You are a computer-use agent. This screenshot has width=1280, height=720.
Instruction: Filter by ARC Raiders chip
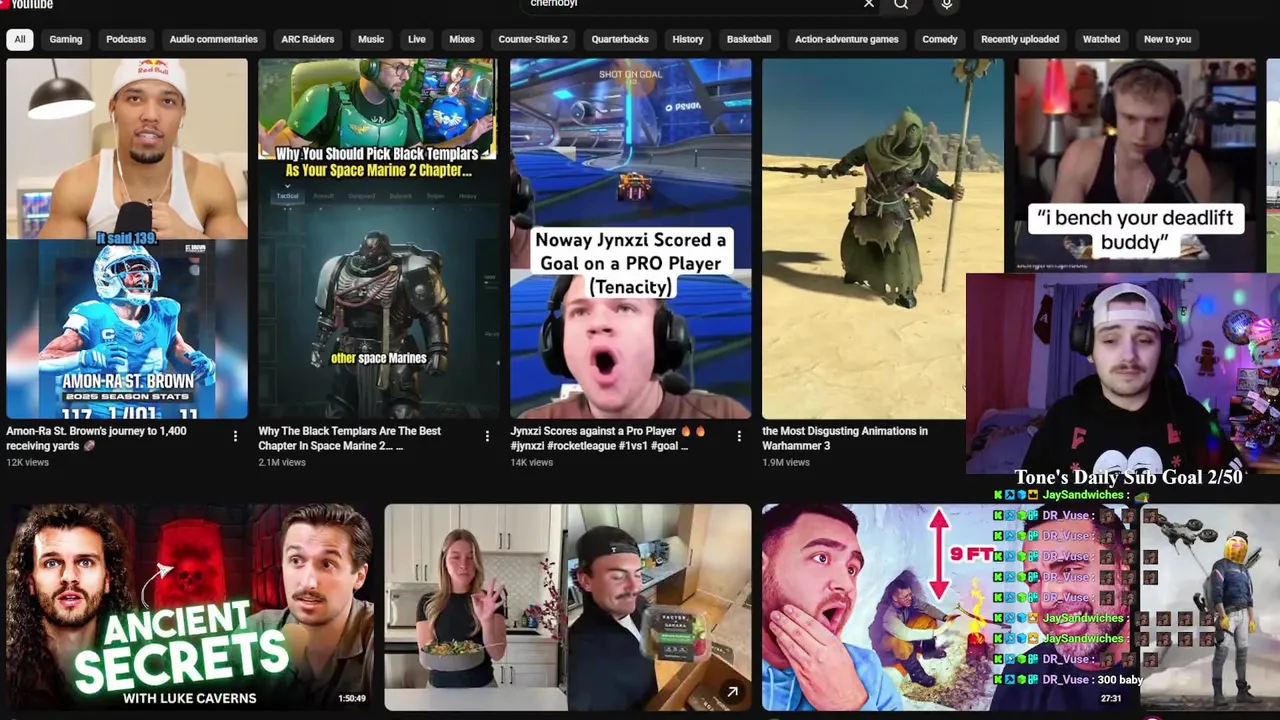[308, 39]
